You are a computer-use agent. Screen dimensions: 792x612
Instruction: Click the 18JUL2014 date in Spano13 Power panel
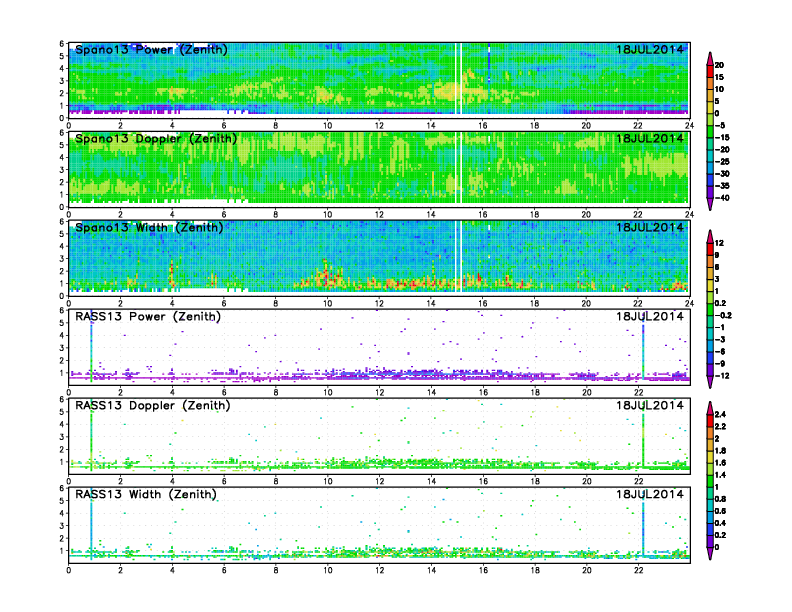650,49
